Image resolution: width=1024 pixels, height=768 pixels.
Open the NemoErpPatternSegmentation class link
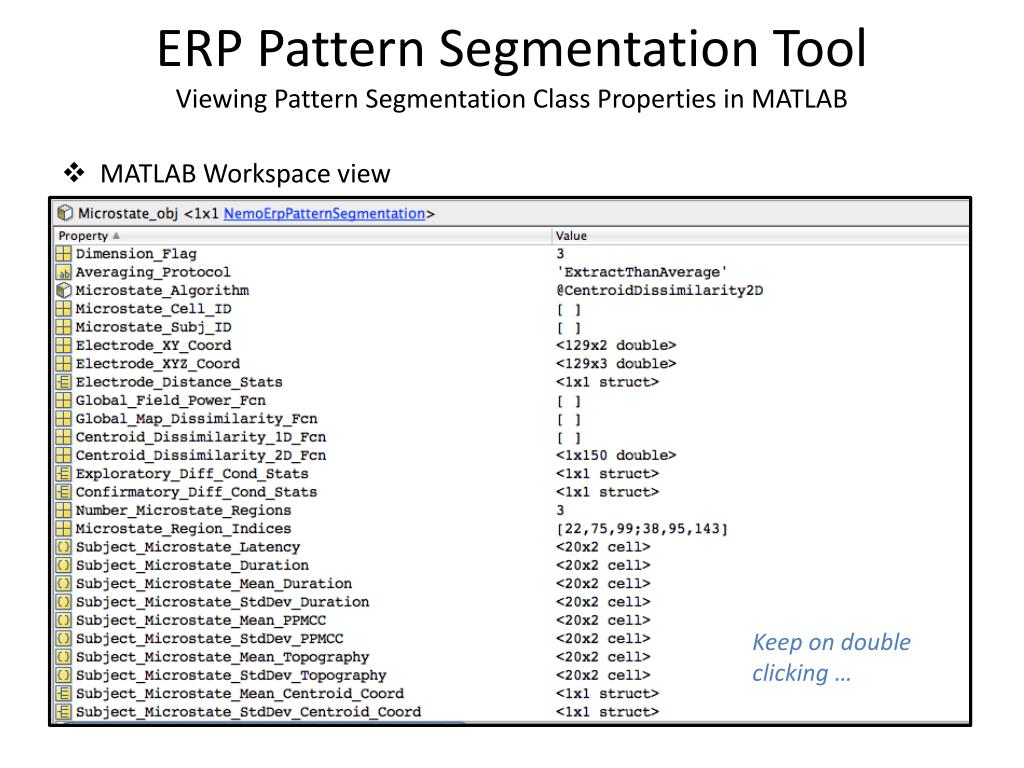point(325,214)
